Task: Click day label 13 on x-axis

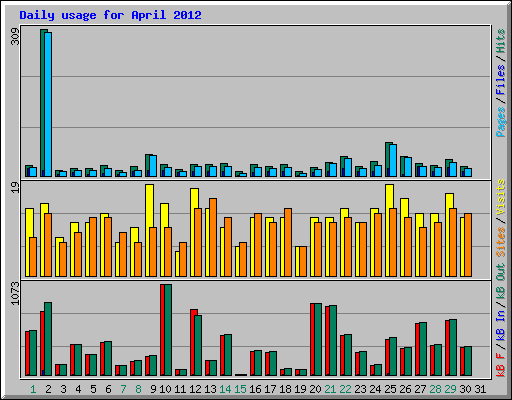Action: (x=210, y=389)
